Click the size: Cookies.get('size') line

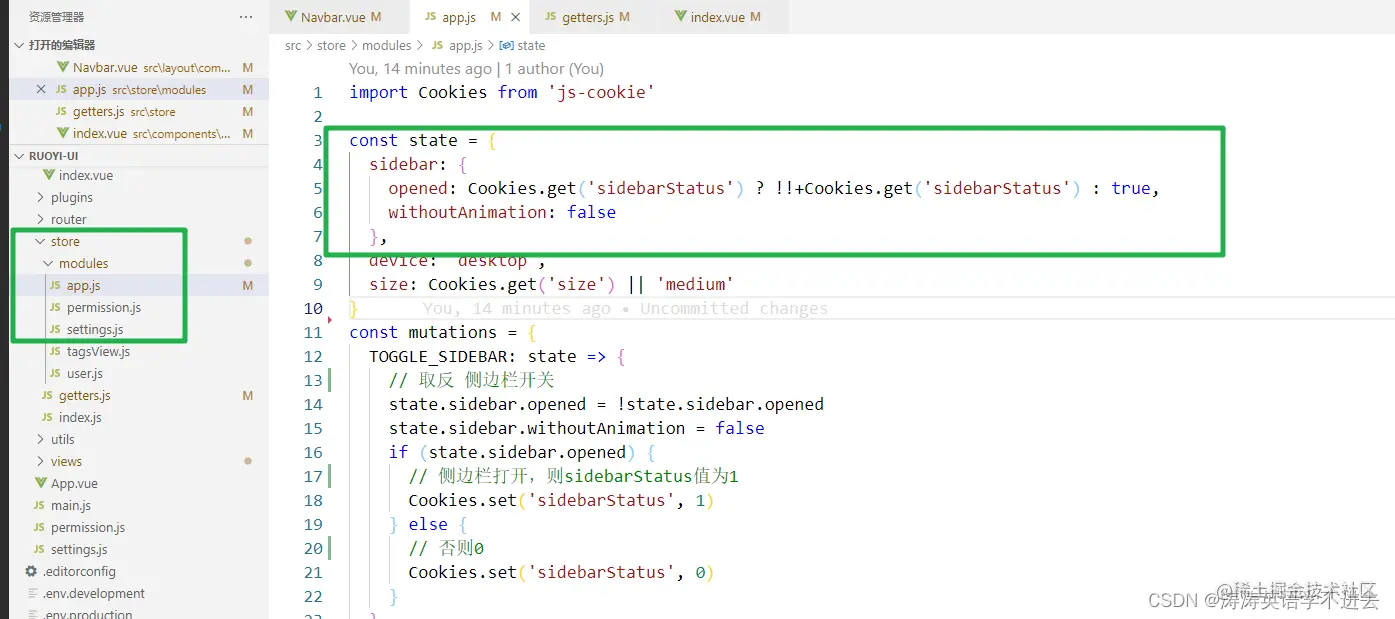pos(551,284)
